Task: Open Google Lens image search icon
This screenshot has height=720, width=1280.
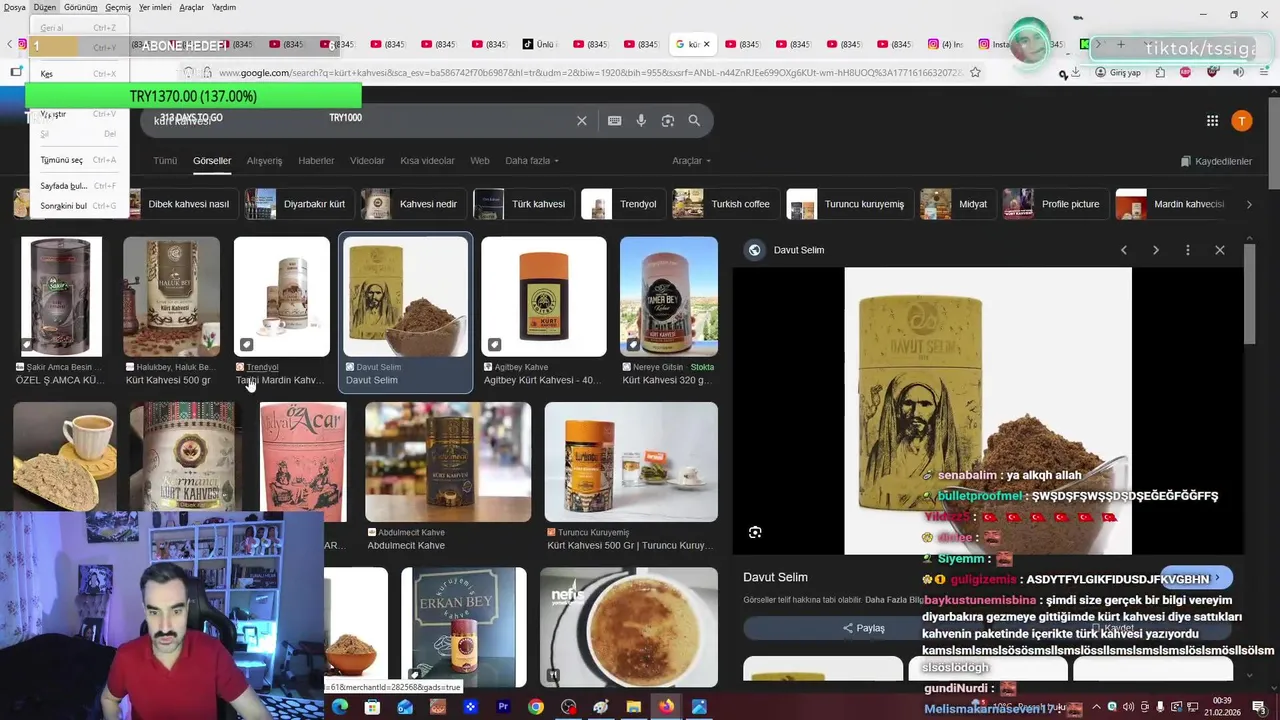Action: 667,121
